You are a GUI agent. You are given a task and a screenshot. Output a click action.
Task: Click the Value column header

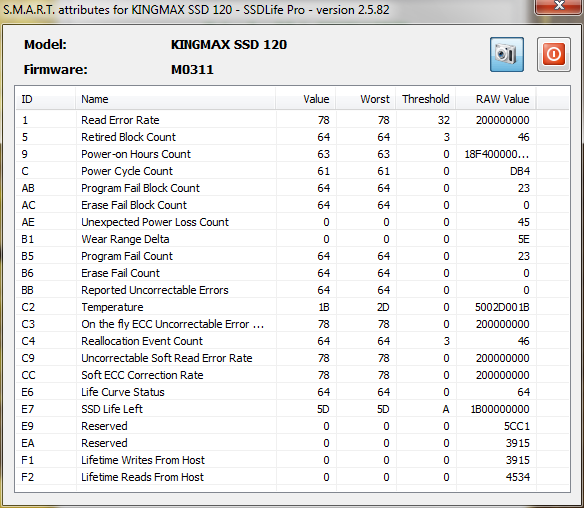coord(306,99)
